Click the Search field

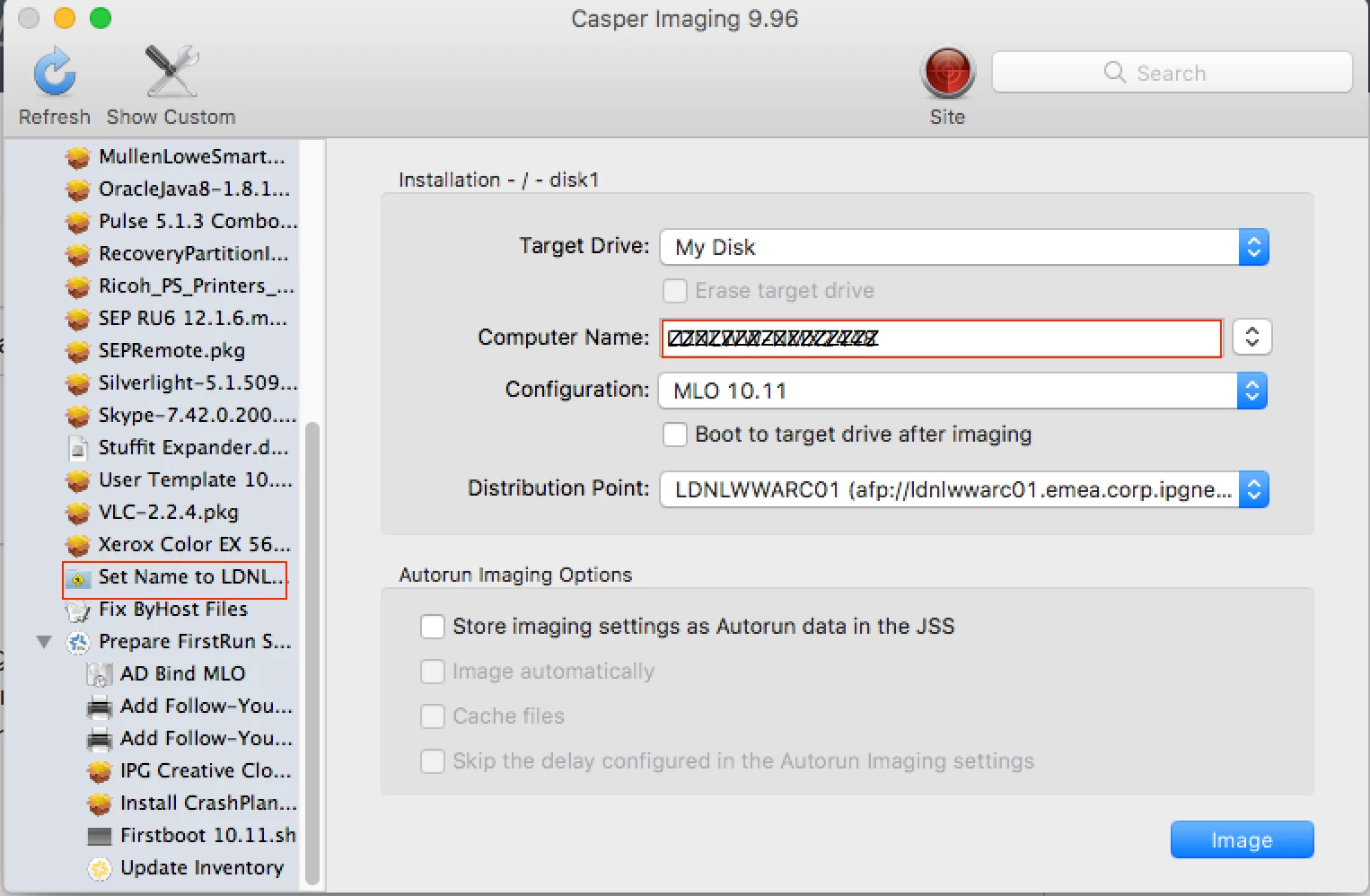pos(1172,73)
